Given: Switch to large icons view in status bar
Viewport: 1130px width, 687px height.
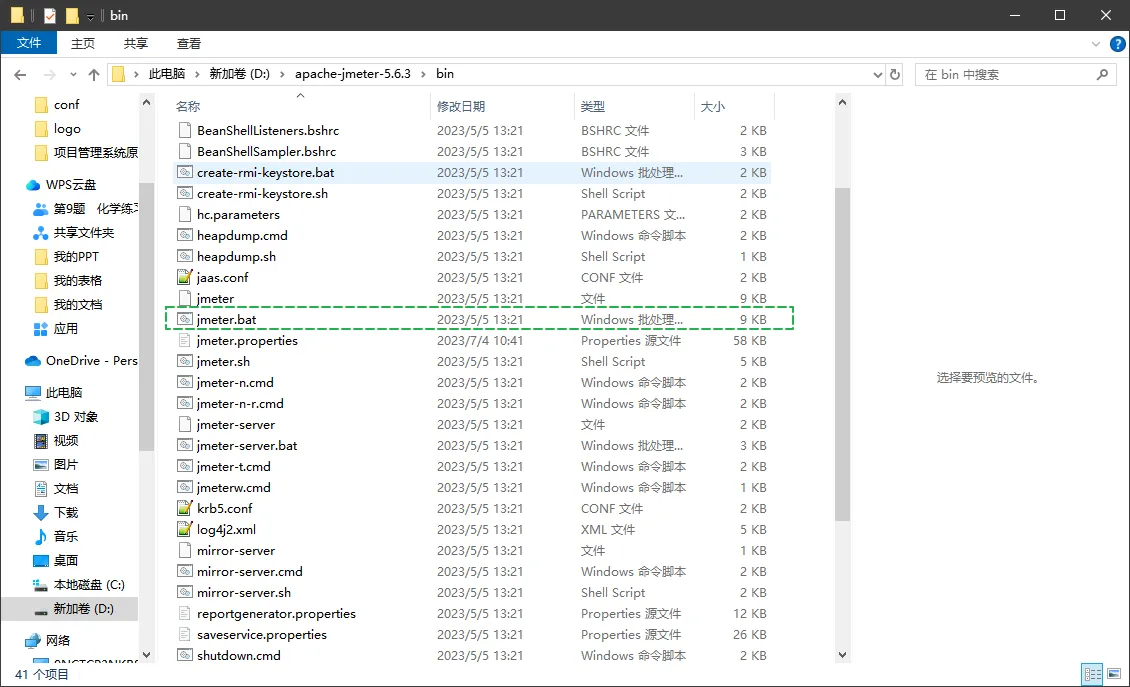Looking at the screenshot, I should pyautogui.click(x=1114, y=674).
